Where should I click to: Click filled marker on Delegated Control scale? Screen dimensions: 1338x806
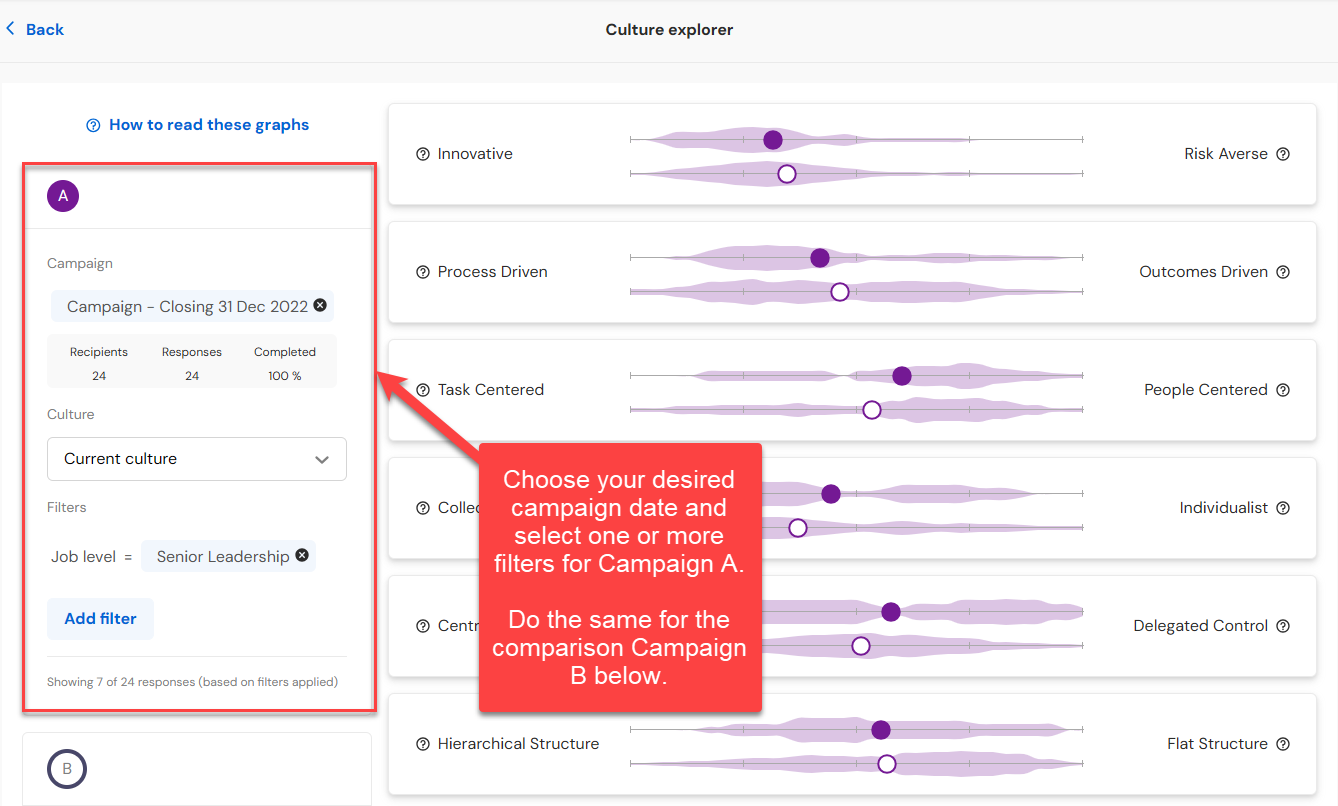891,612
